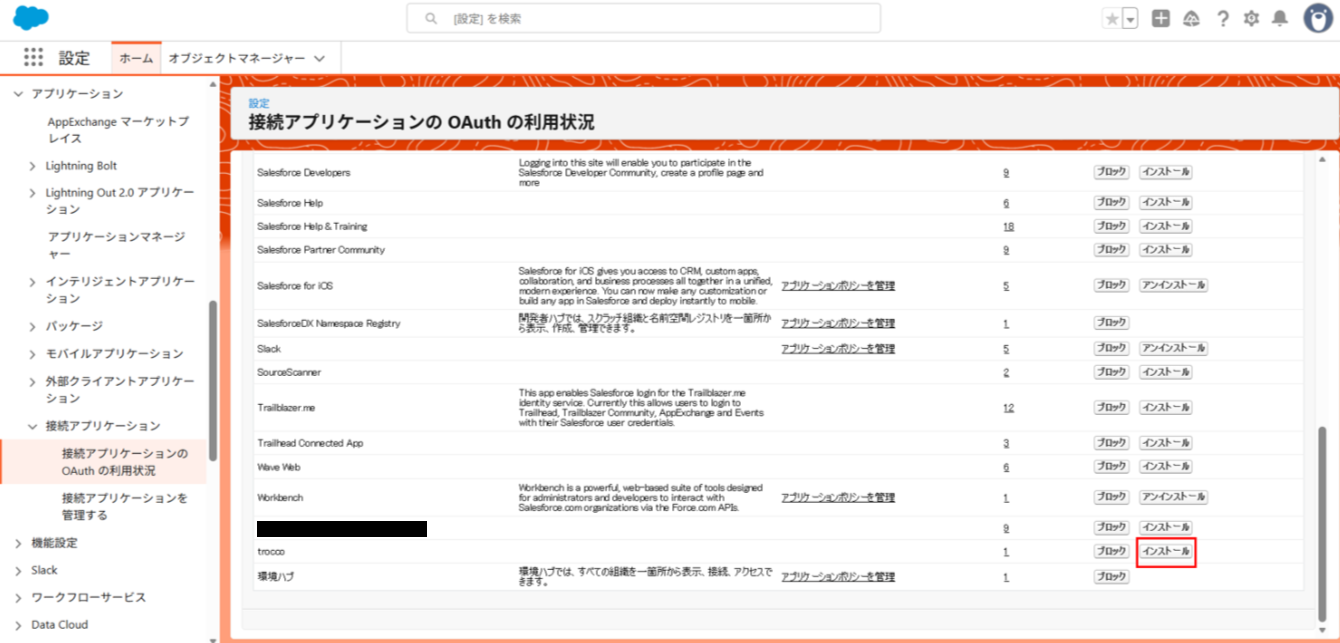Open the notifications bell icon
This screenshot has height=643, width=1340.
[x=1280, y=18]
